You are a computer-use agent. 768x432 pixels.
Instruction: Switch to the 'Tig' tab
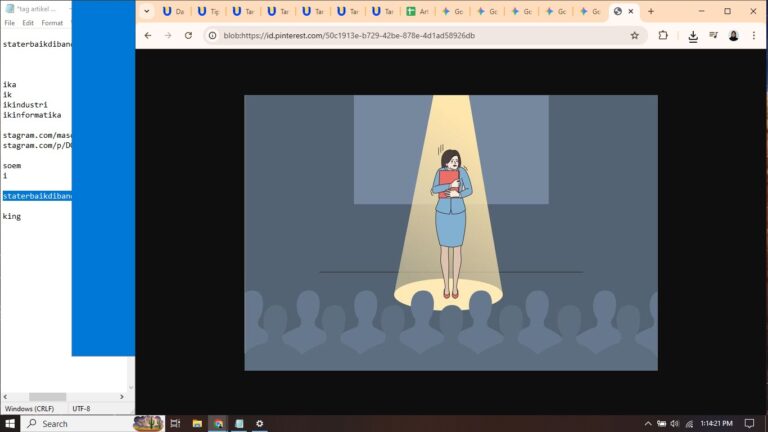click(x=208, y=11)
